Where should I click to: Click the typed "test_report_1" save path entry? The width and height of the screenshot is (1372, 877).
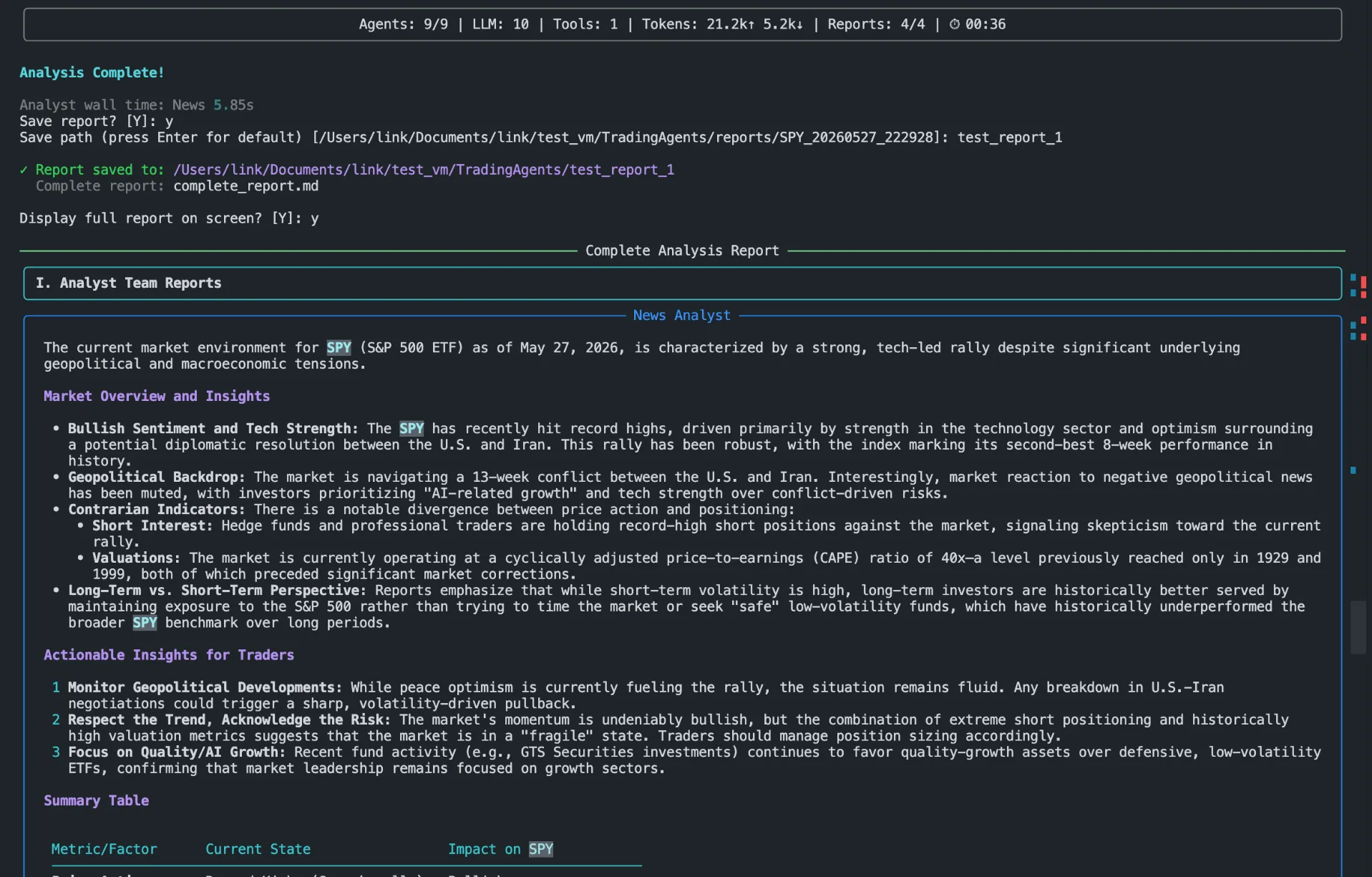(1010, 137)
